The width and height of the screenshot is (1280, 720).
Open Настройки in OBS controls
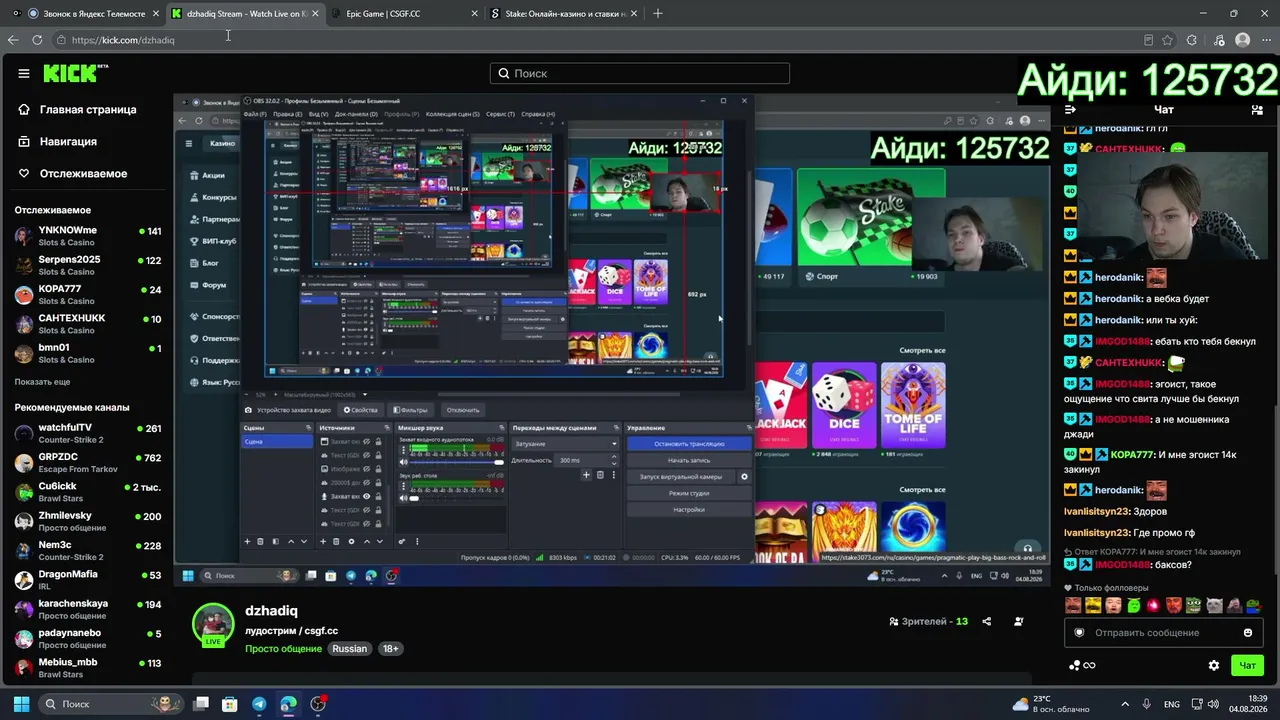click(689, 509)
